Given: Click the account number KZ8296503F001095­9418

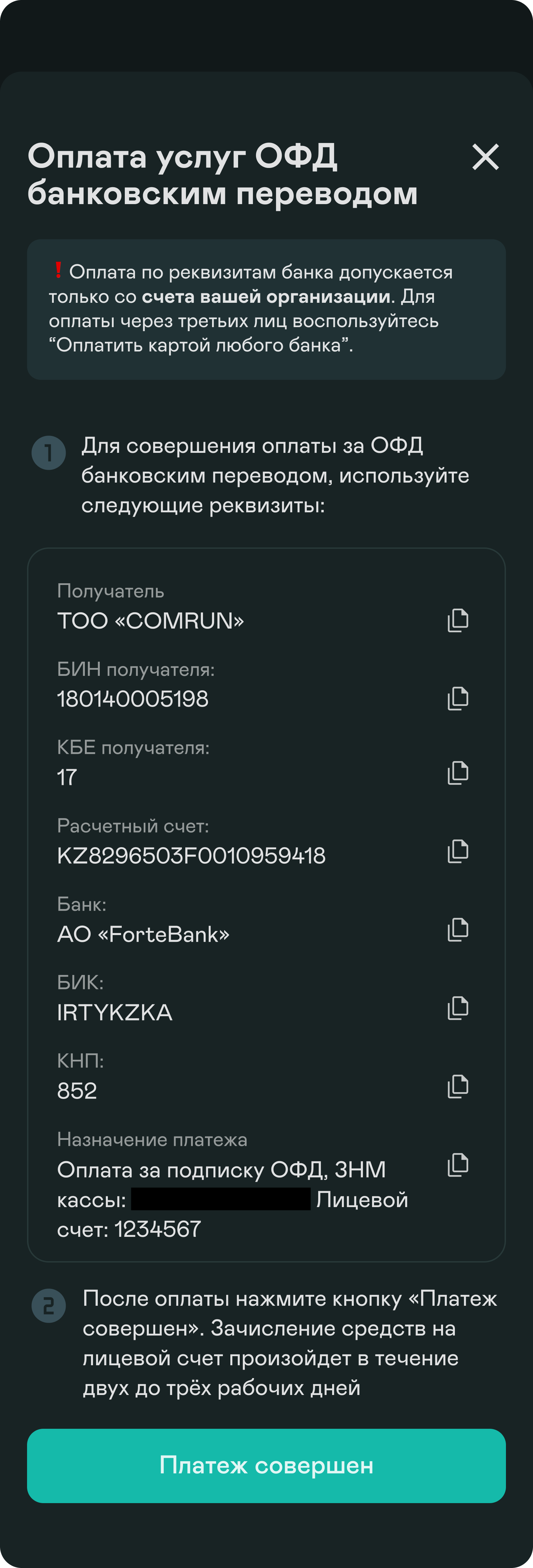Looking at the screenshot, I should tap(191, 856).
